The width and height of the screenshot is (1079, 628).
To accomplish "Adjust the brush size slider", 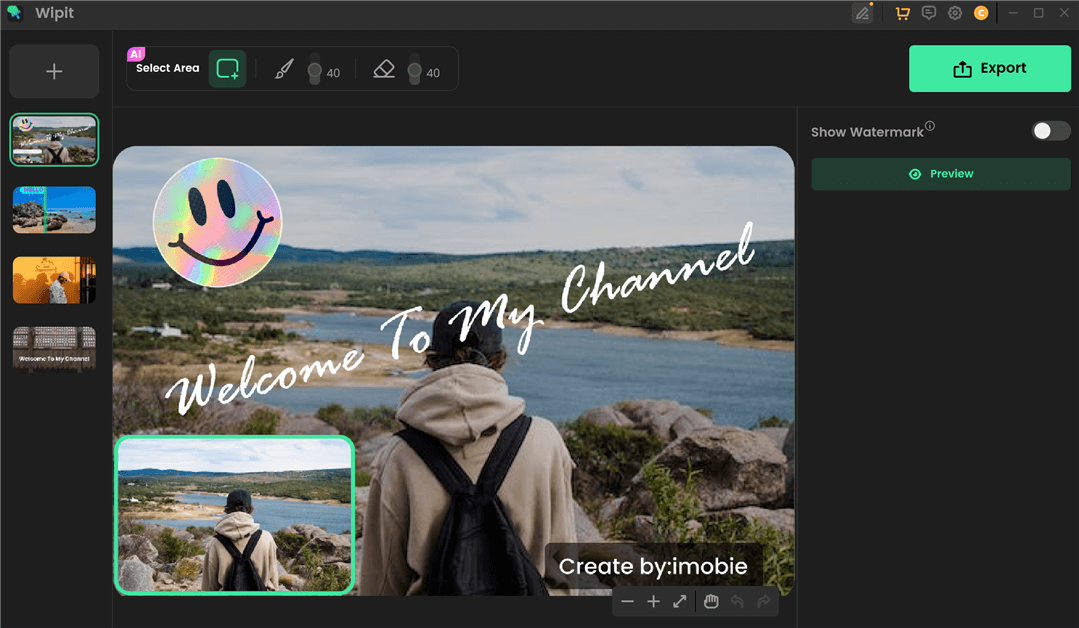I will point(316,68).
